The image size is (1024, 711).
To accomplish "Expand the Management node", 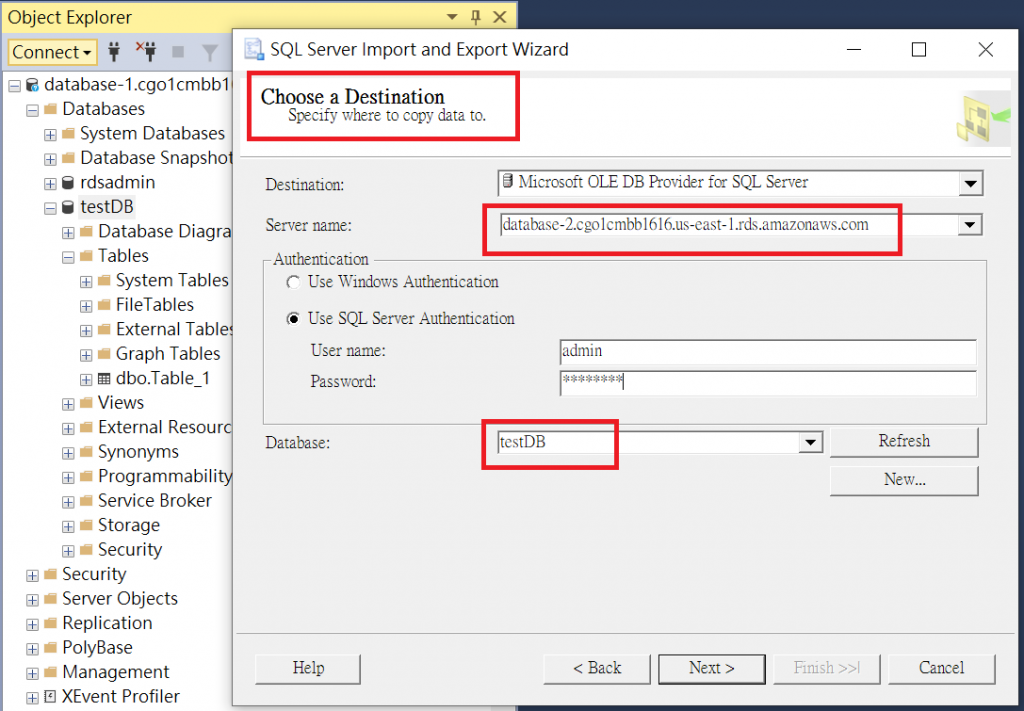I will pos(32,674).
